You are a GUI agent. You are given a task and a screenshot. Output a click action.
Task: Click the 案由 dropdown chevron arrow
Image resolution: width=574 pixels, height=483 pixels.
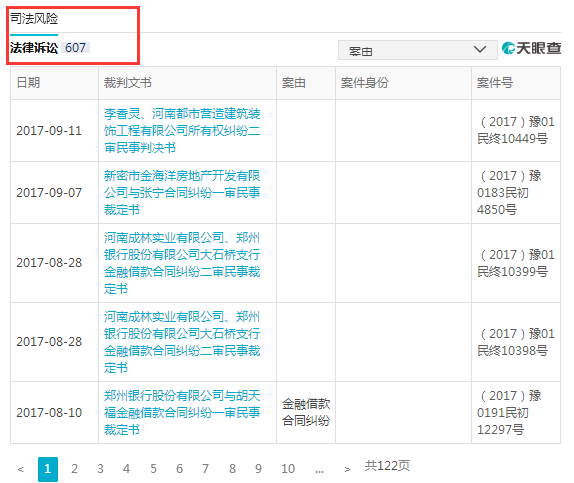[x=480, y=49]
